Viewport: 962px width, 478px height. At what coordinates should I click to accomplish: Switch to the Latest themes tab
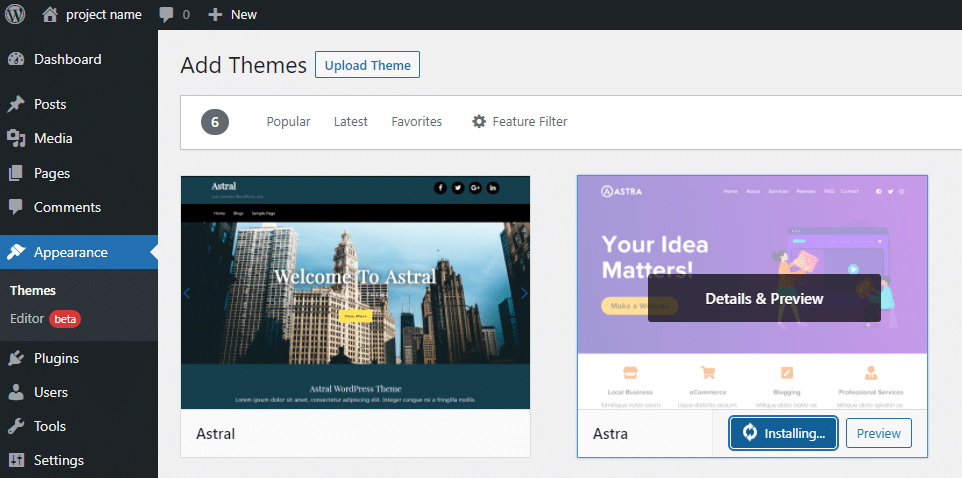pyautogui.click(x=351, y=121)
